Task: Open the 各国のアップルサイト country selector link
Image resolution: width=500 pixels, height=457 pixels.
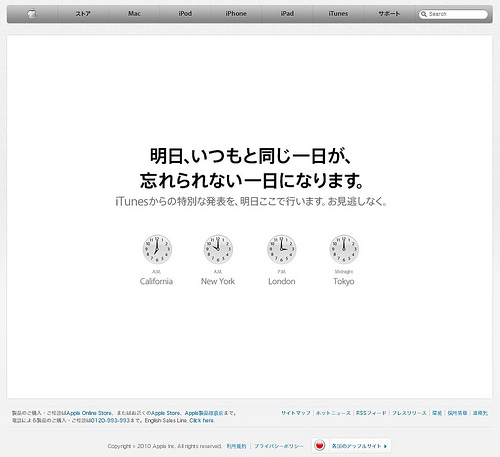Action: (359, 446)
